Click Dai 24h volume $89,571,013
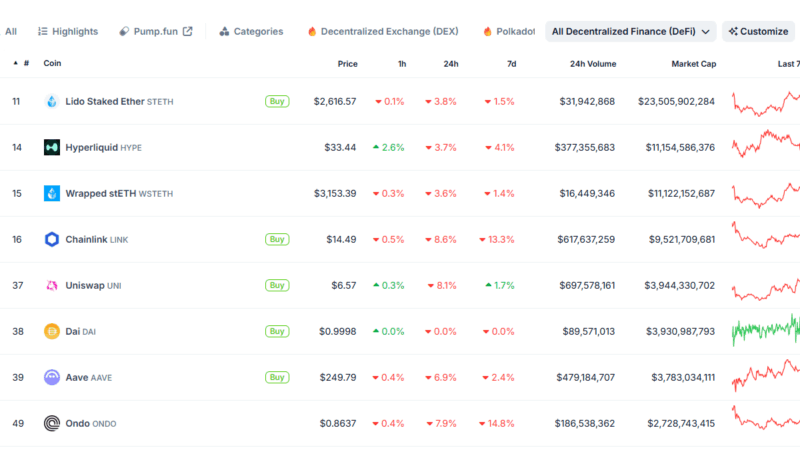Viewport: 800px width, 450px height. (x=589, y=331)
